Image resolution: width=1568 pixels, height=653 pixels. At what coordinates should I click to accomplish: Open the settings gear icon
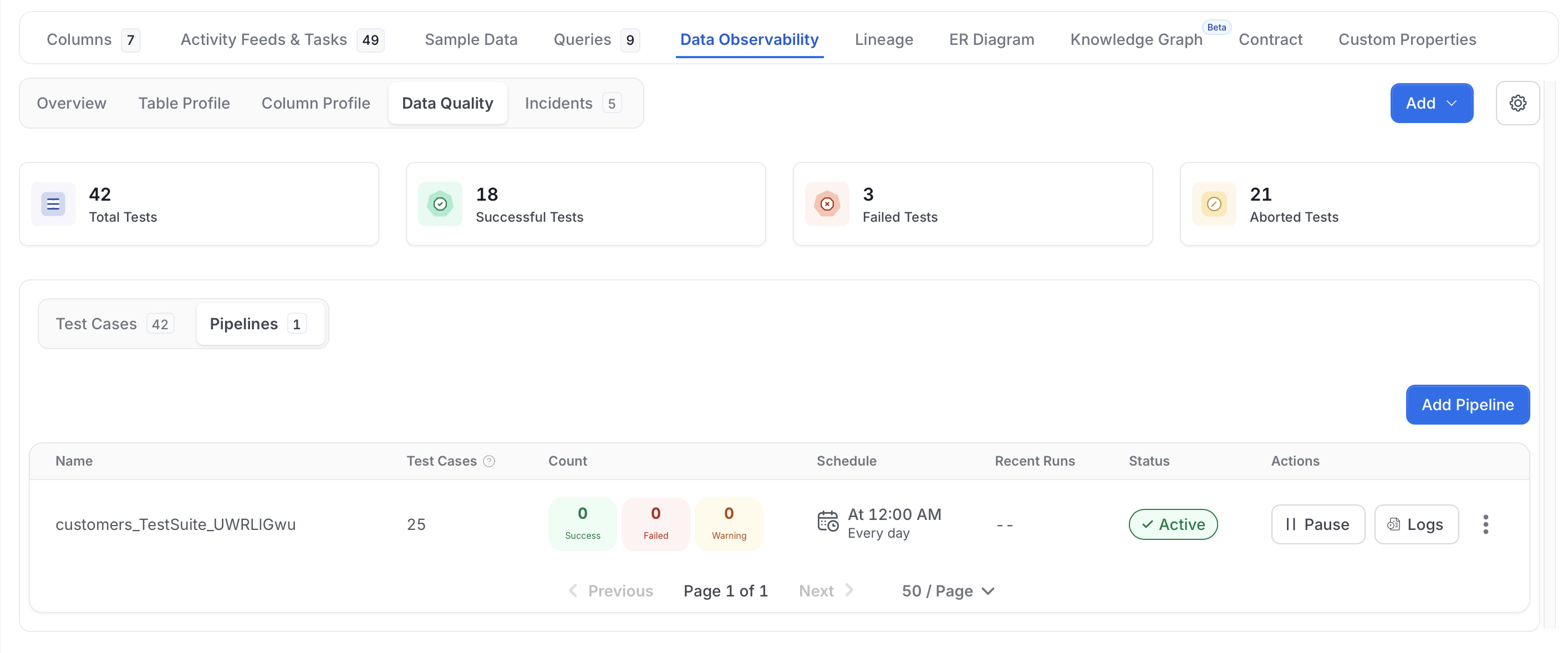point(1518,103)
